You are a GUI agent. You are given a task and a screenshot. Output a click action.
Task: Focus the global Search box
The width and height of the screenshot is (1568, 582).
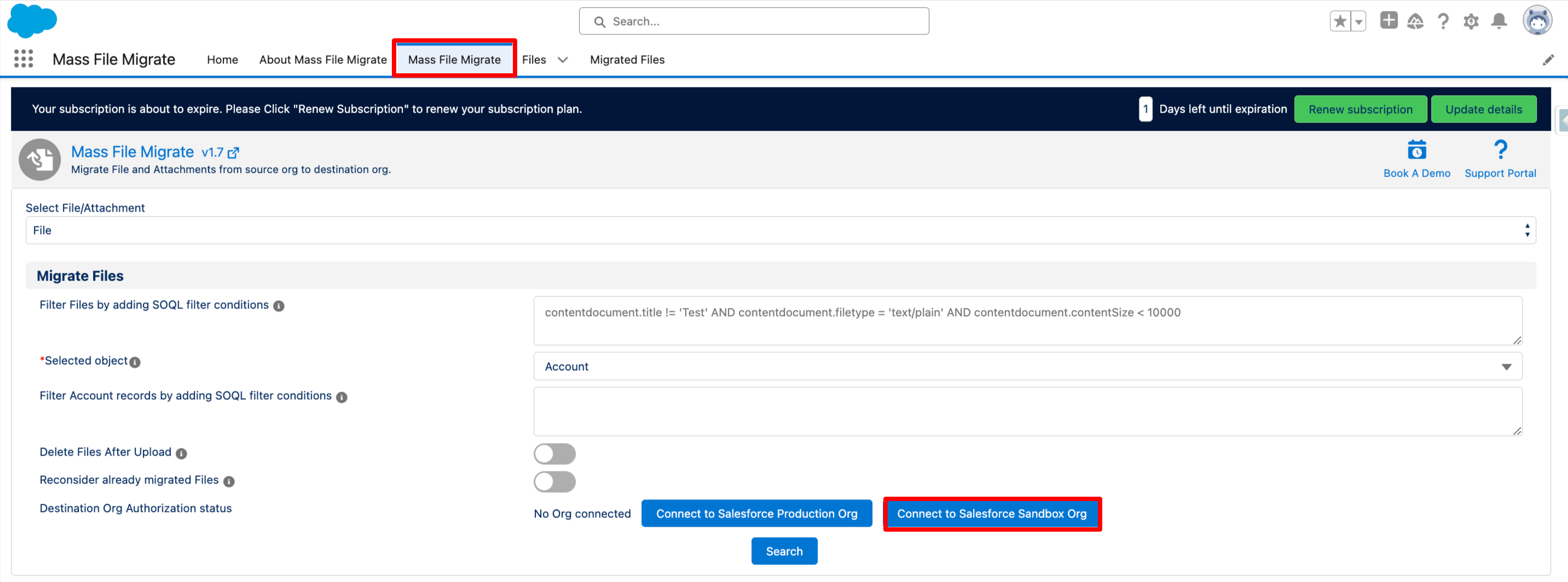(x=754, y=21)
